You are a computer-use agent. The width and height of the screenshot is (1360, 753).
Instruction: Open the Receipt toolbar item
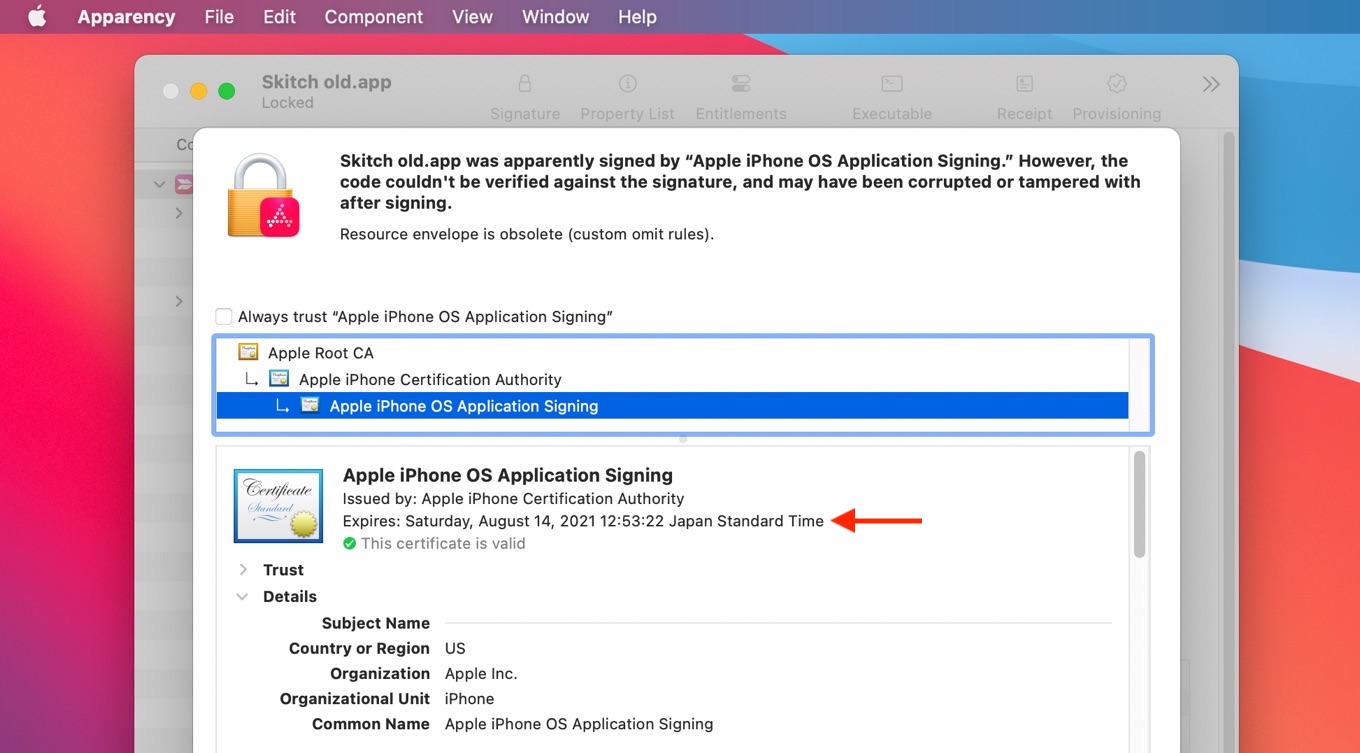pyautogui.click(x=1024, y=97)
